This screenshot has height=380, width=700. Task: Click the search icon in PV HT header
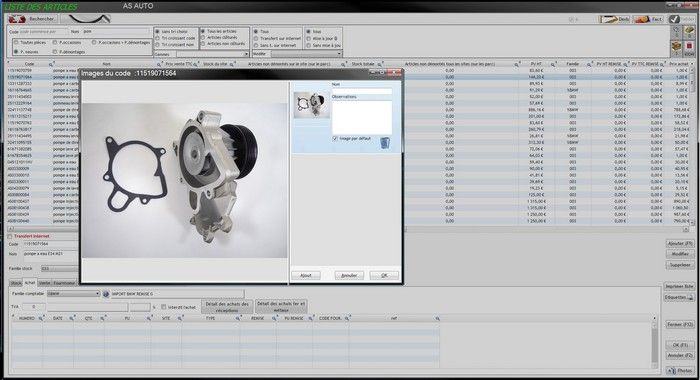(x=552, y=64)
